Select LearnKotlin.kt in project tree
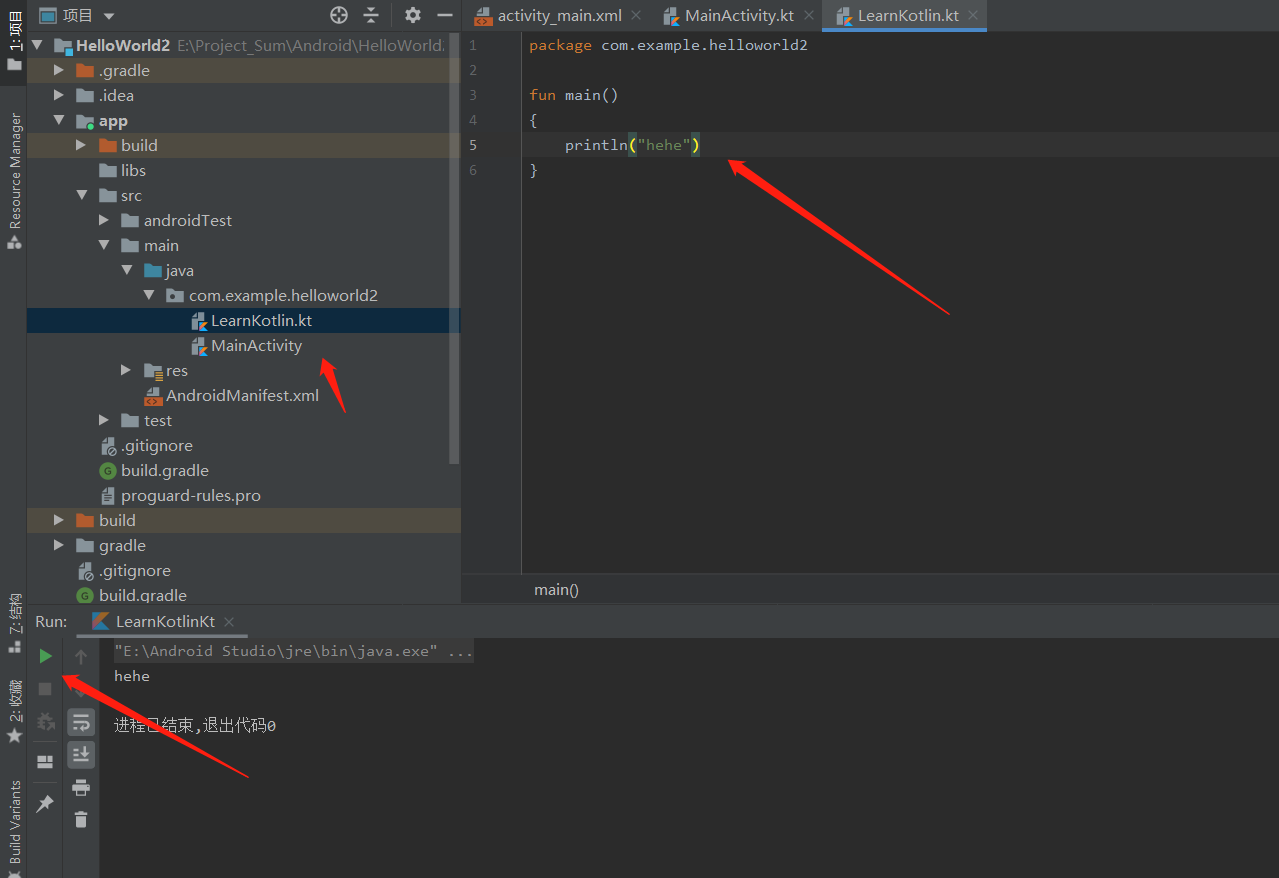The image size is (1279, 878). pos(261,320)
